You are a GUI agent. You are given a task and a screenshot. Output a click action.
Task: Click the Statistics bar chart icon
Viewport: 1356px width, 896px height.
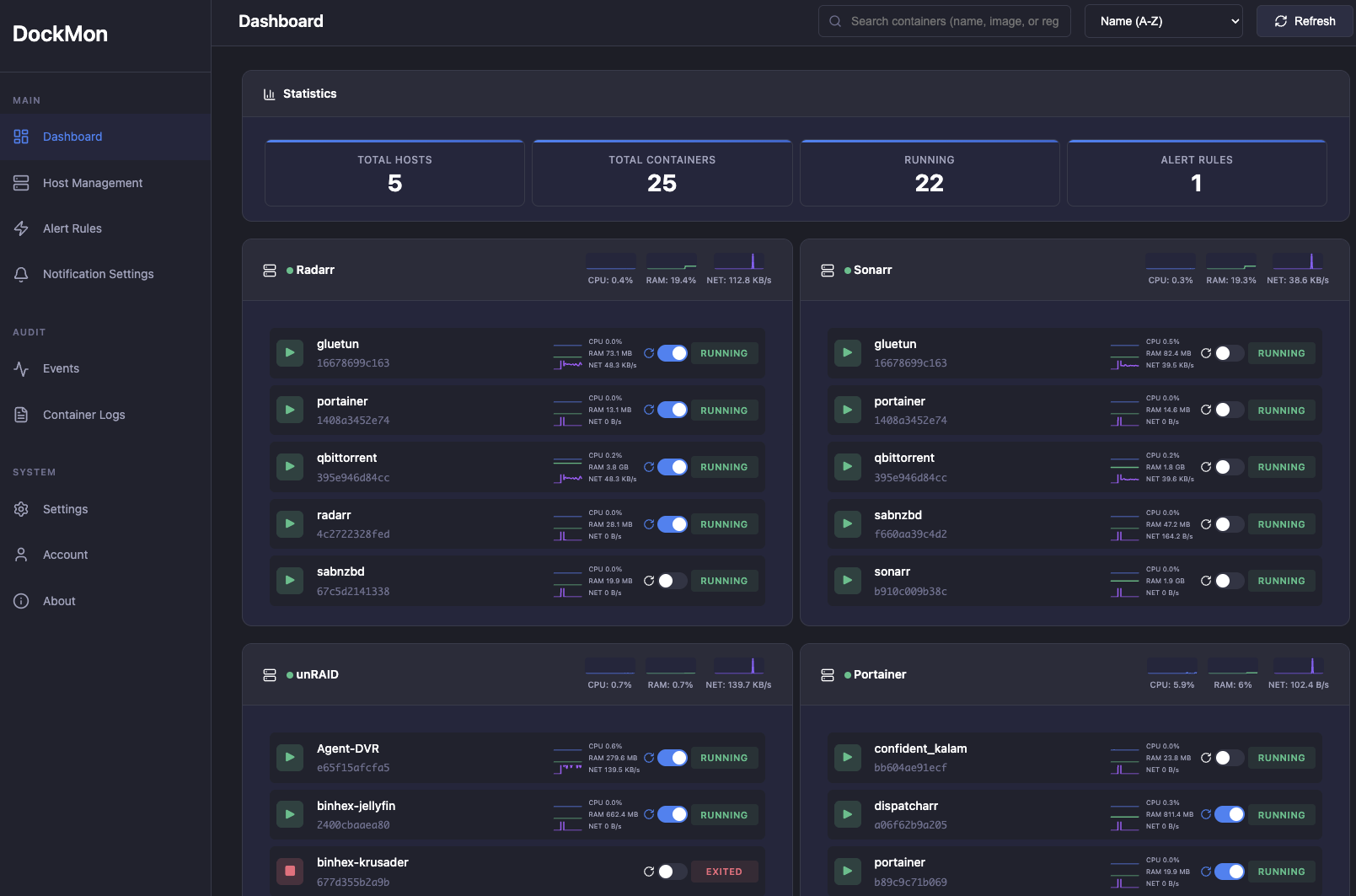pos(269,94)
